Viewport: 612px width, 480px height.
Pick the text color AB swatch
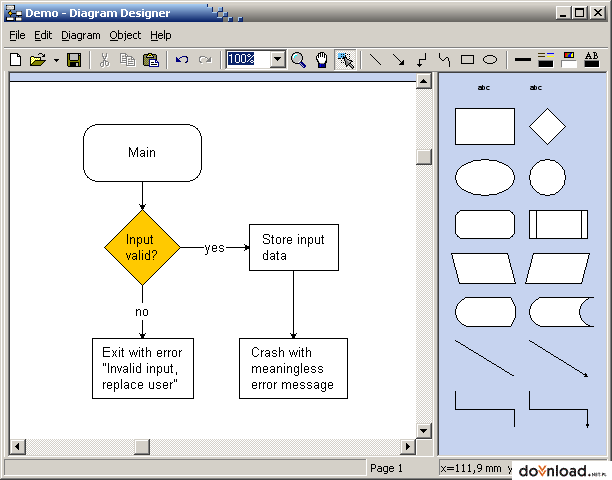click(592, 60)
